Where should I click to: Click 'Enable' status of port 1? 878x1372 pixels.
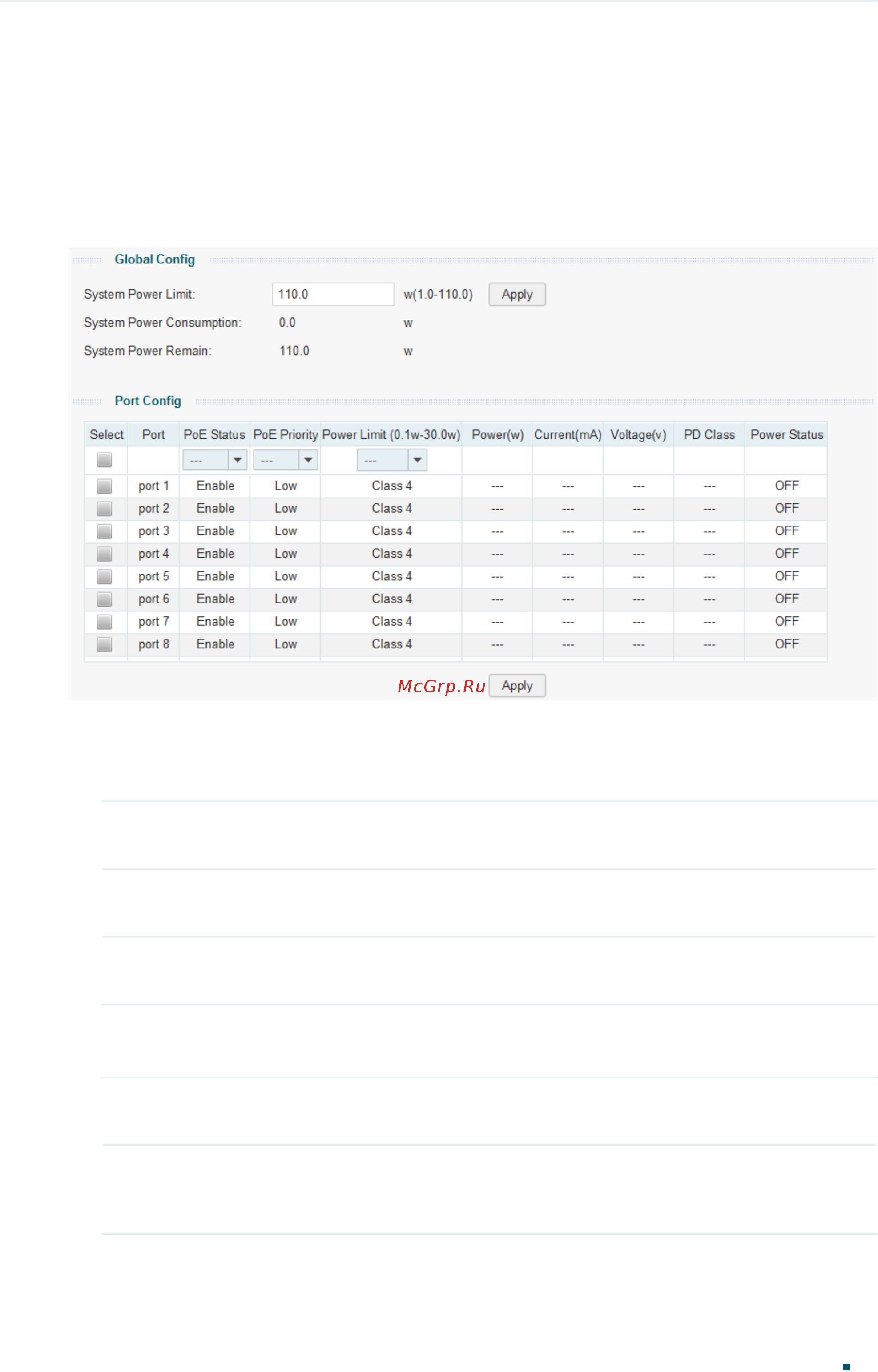click(x=216, y=486)
